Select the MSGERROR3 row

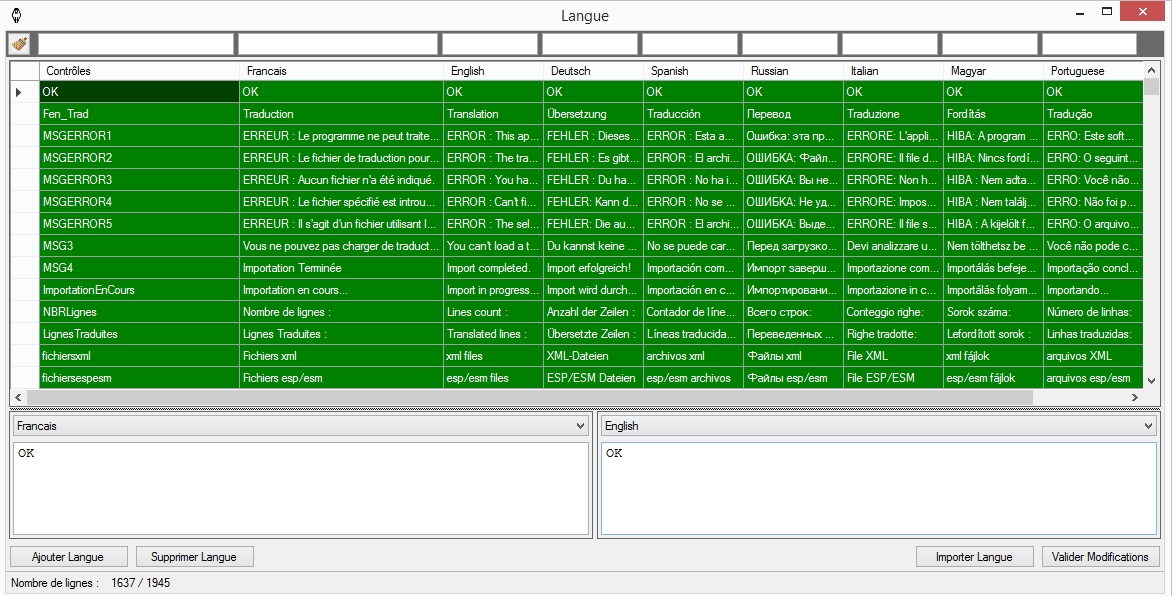click(138, 180)
